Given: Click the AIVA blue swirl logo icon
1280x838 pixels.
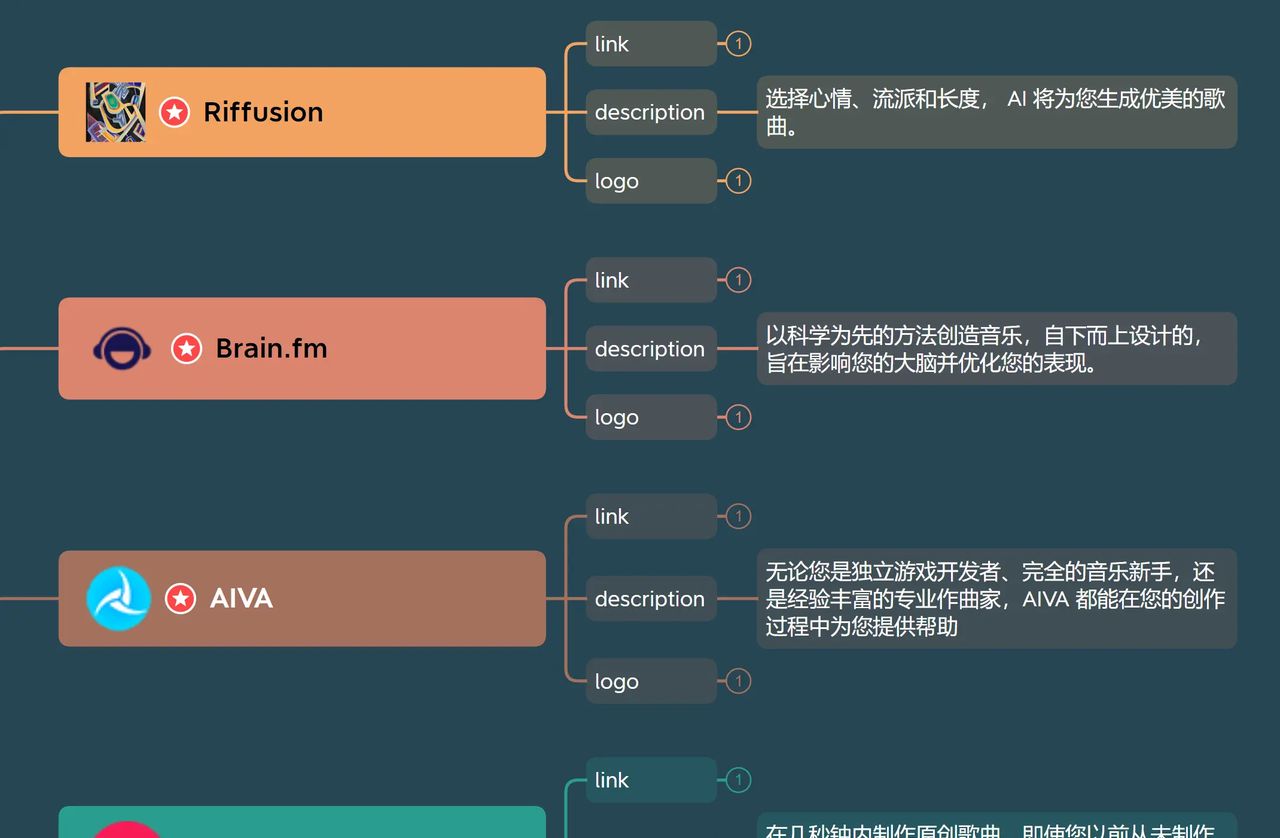Looking at the screenshot, I should (x=120, y=598).
